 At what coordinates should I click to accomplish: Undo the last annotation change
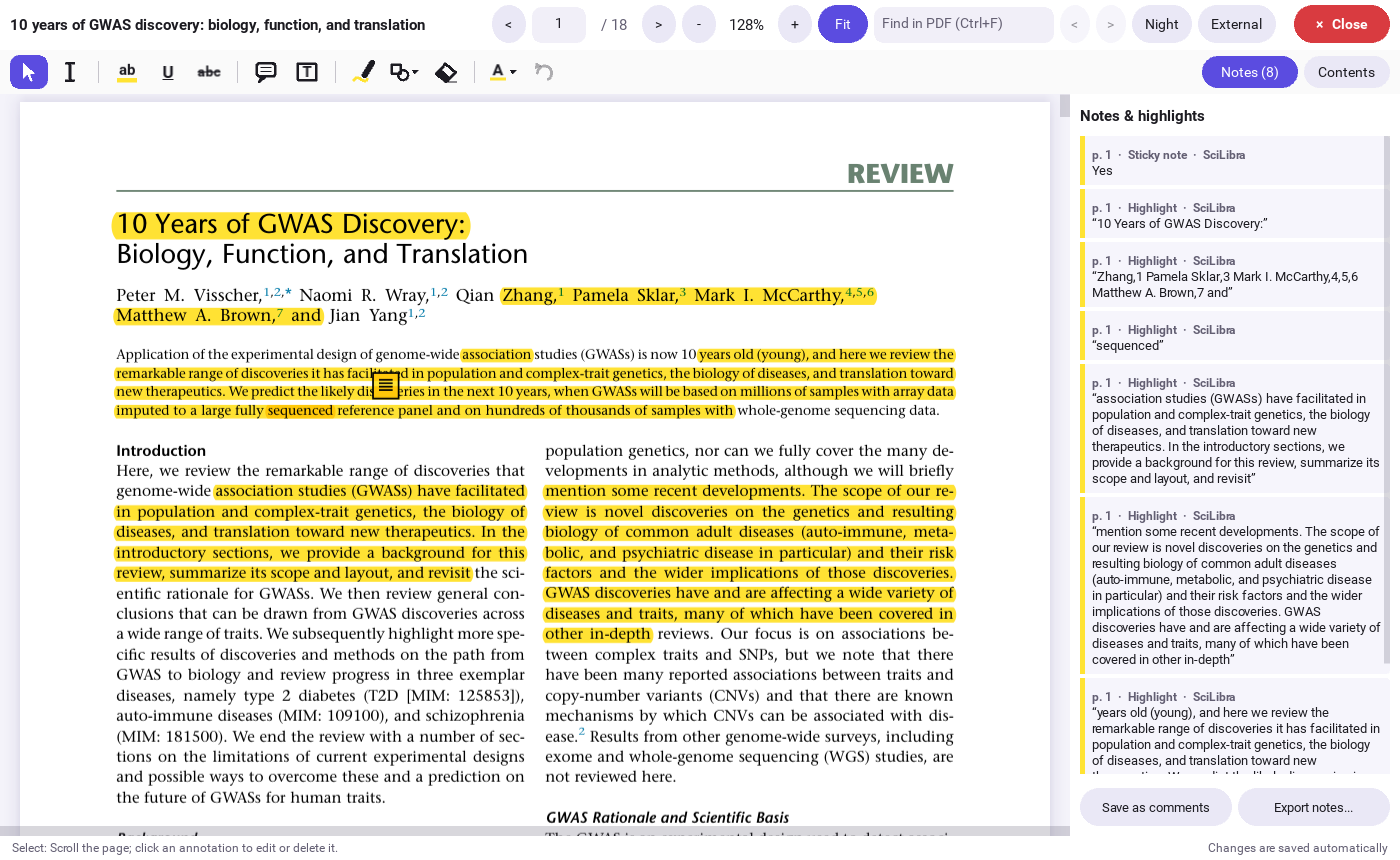click(x=544, y=72)
